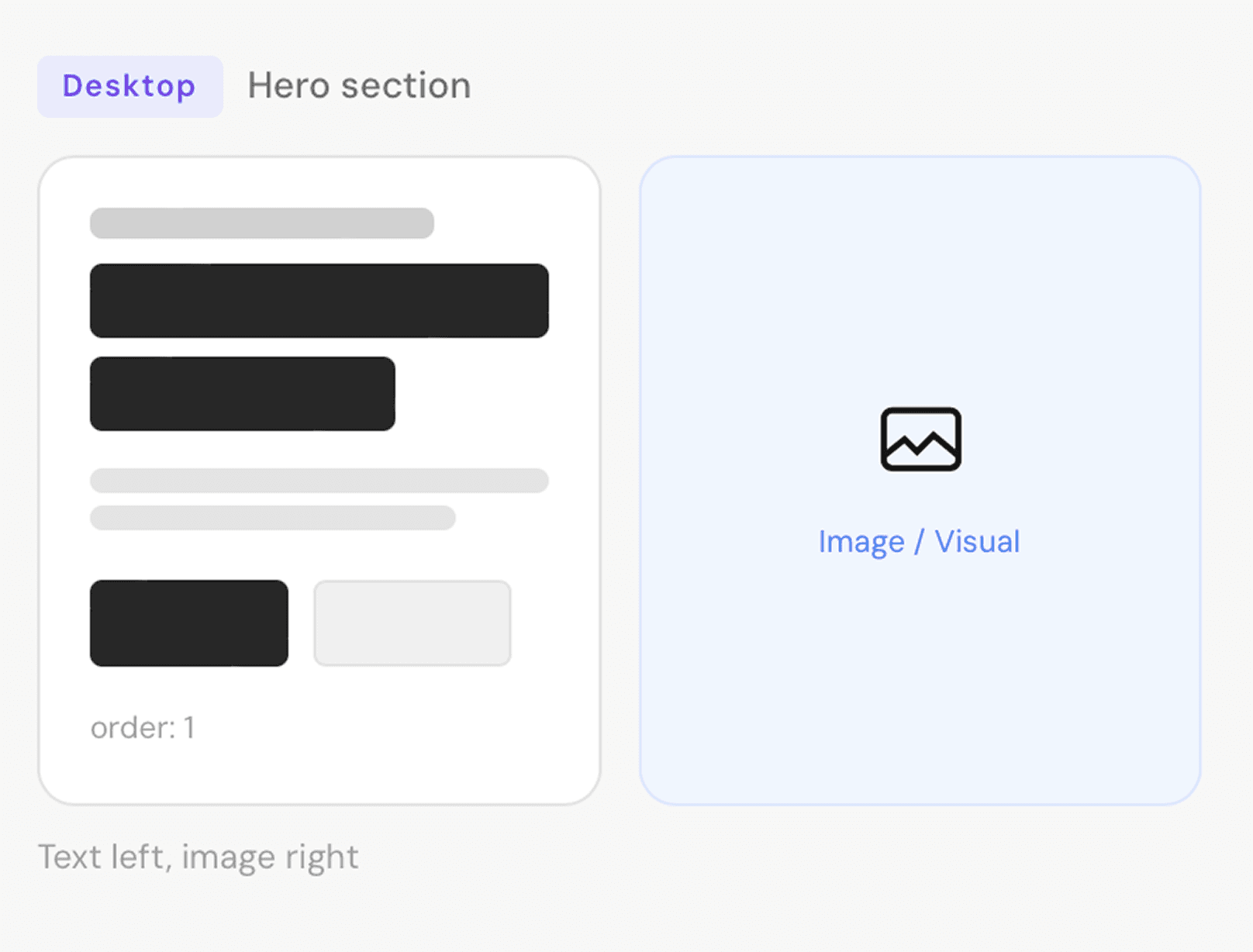This screenshot has height=952, width=1253.
Task: Click the image placeholder icon
Action: 920,439
